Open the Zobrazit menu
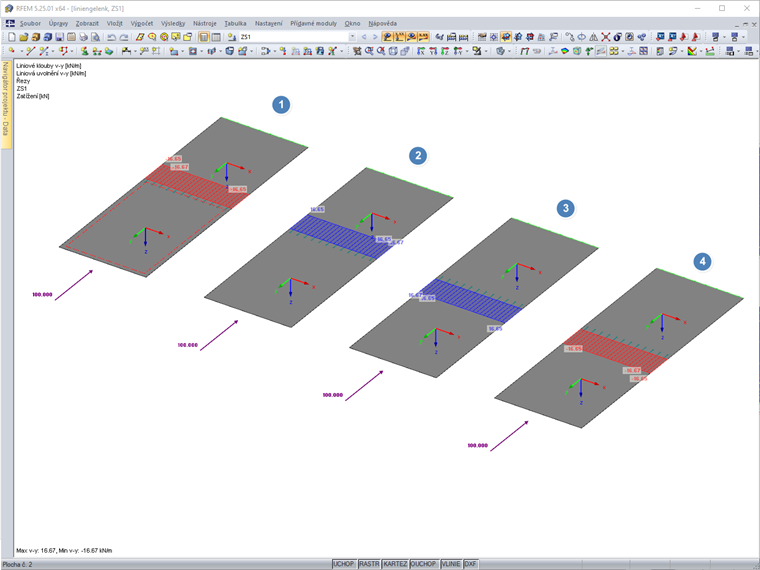This screenshot has height=570, width=760. (x=87, y=23)
